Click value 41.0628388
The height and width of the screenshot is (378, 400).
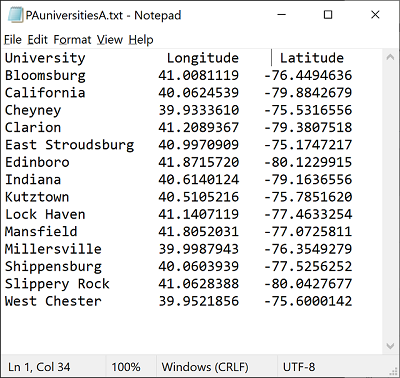(x=199, y=283)
